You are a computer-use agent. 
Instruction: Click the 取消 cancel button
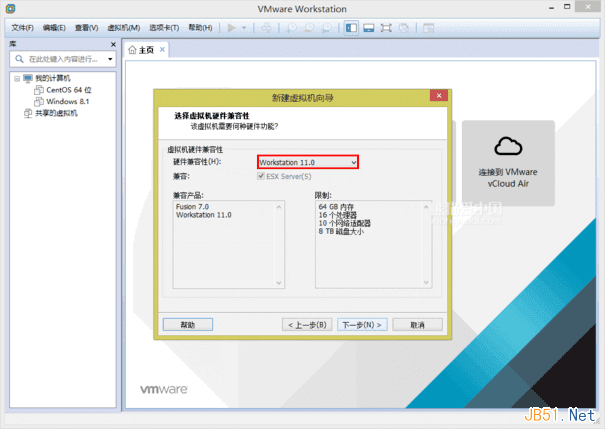[417, 325]
